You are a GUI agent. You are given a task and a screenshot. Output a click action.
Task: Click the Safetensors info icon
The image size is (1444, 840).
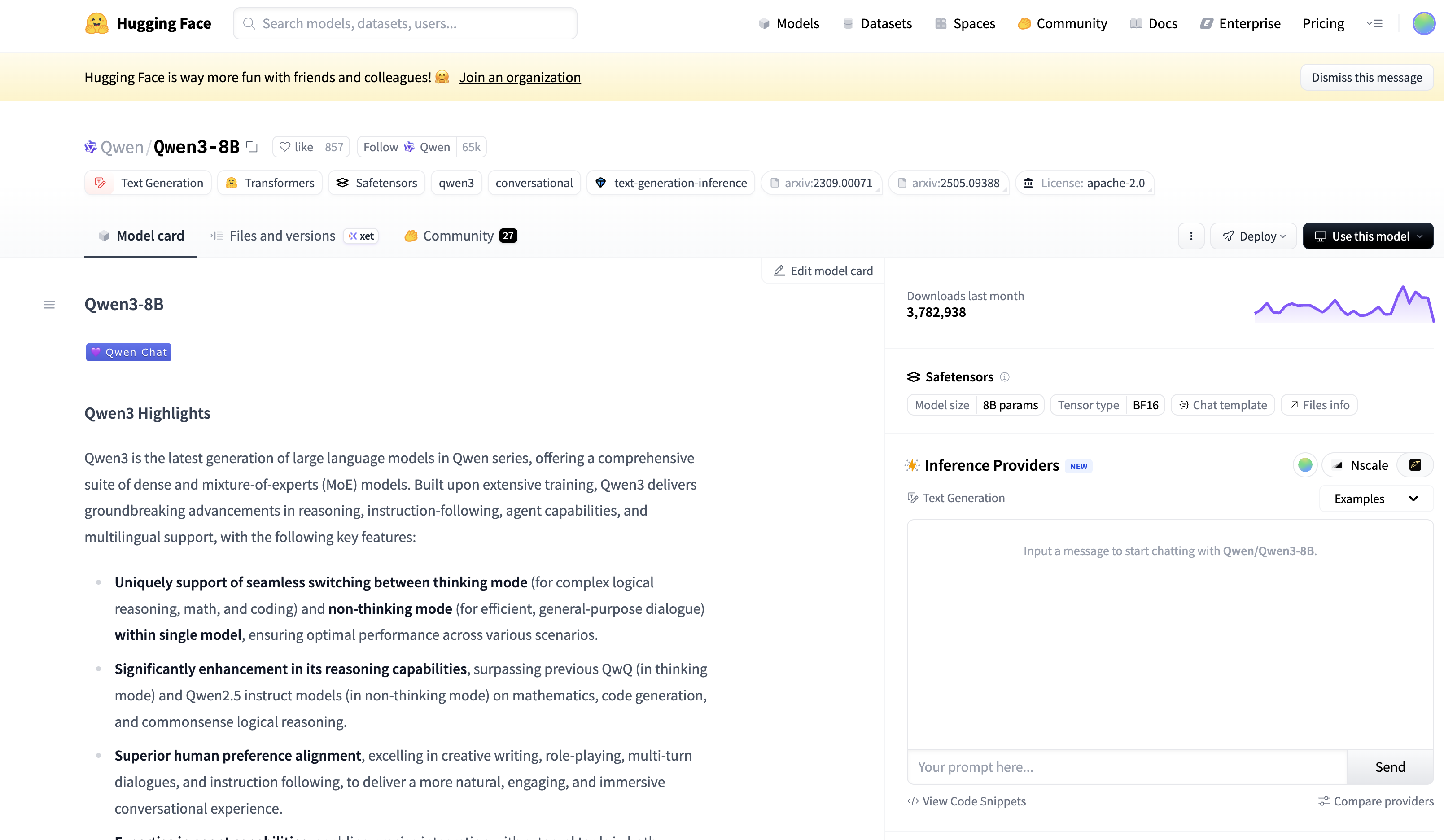(1005, 377)
